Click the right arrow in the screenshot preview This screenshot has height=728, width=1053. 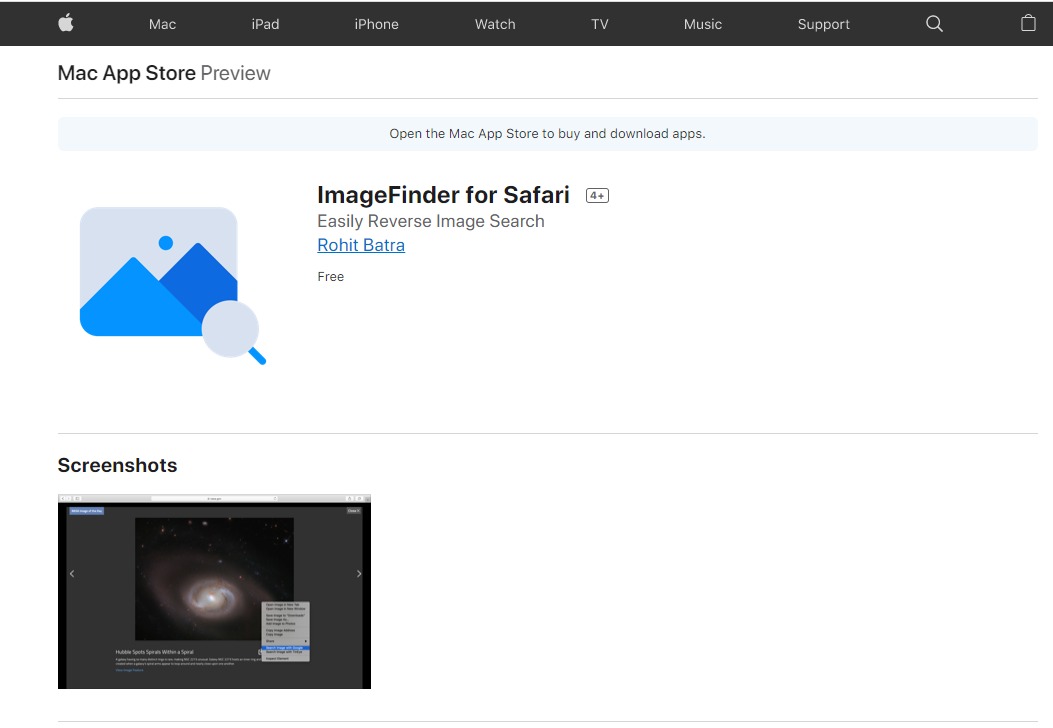359,574
